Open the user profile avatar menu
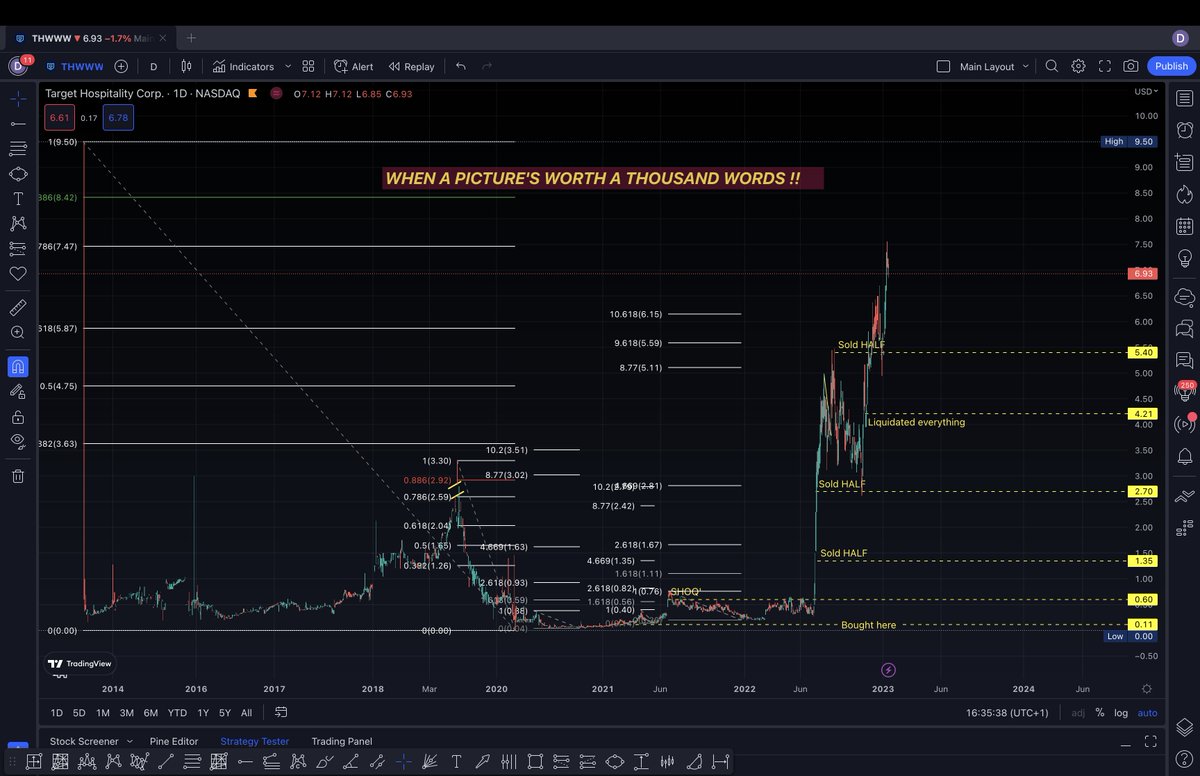Viewport: 1200px width, 776px height. 17,66
